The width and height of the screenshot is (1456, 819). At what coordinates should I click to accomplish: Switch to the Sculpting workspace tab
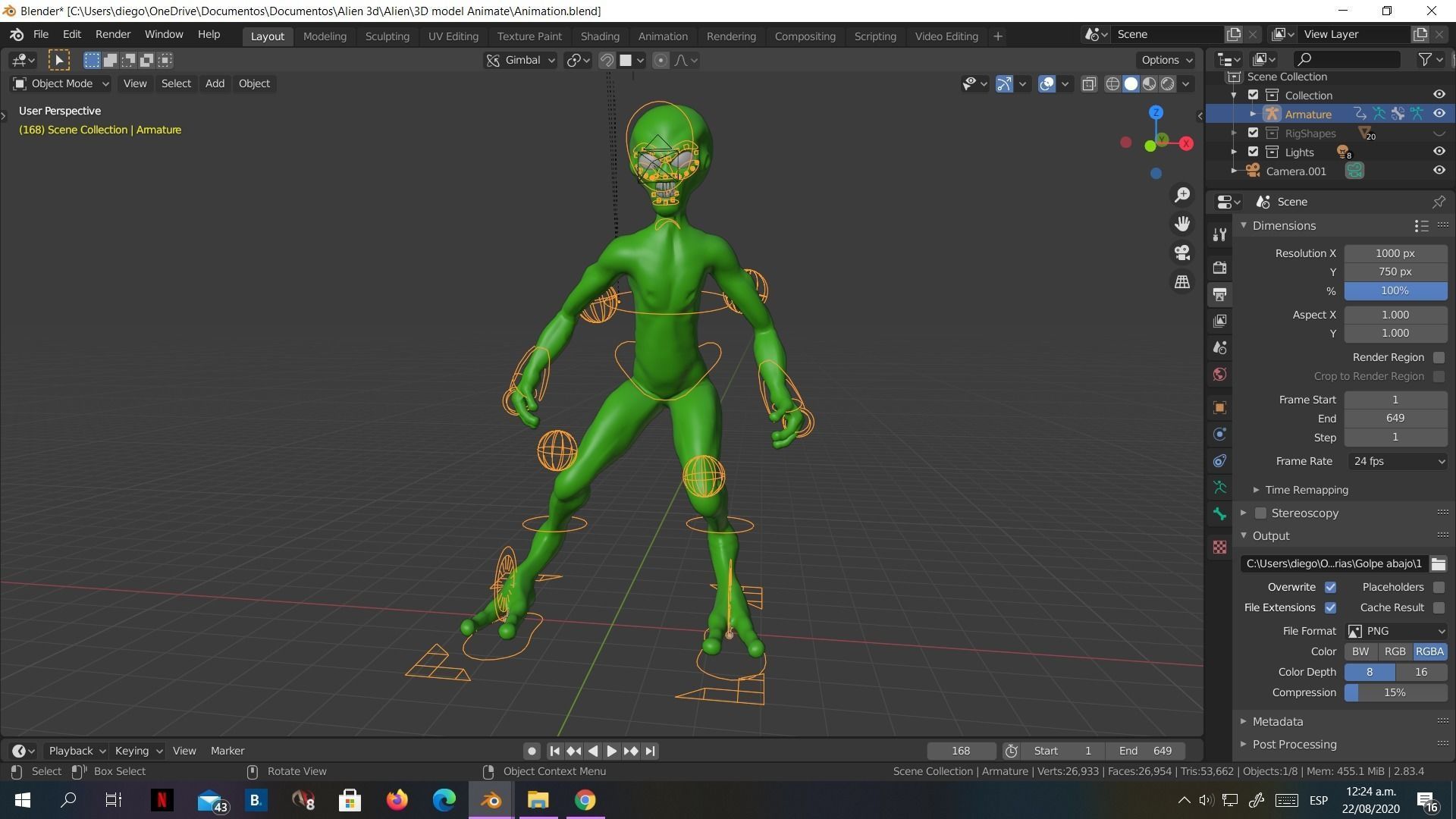point(387,36)
